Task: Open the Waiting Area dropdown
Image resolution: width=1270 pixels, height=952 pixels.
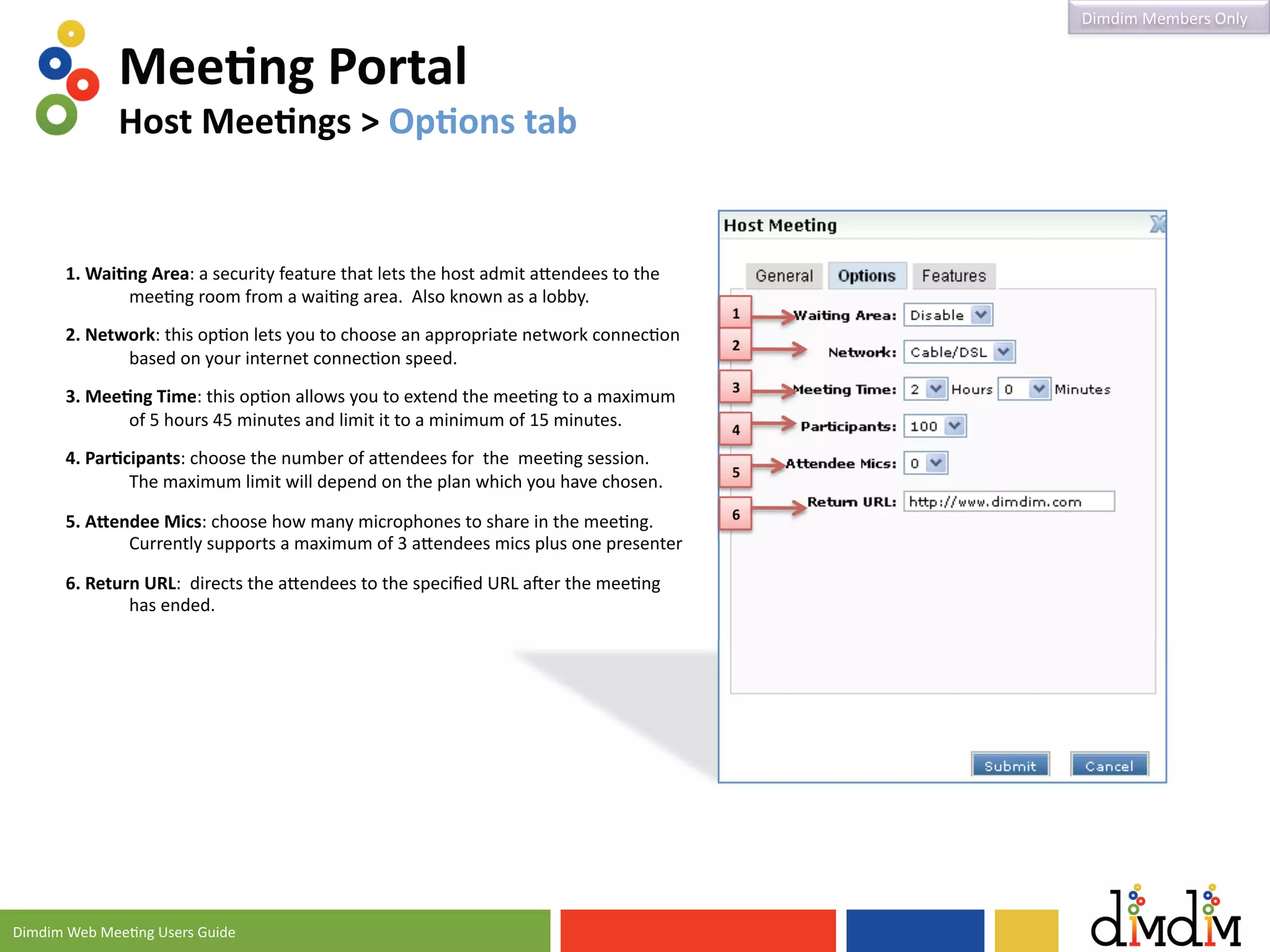Action: tap(948, 315)
